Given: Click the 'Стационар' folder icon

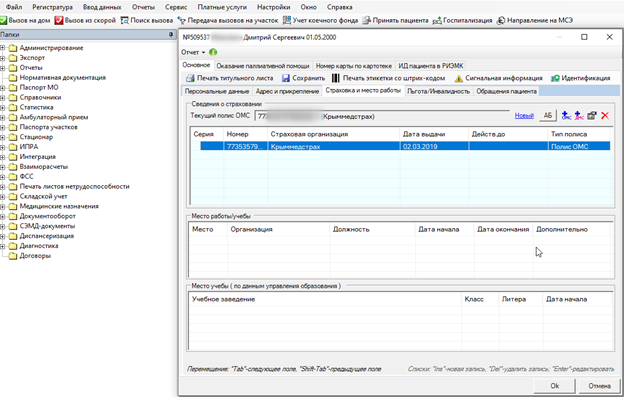Looking at the screenshot, I should [x=13, y=137].
